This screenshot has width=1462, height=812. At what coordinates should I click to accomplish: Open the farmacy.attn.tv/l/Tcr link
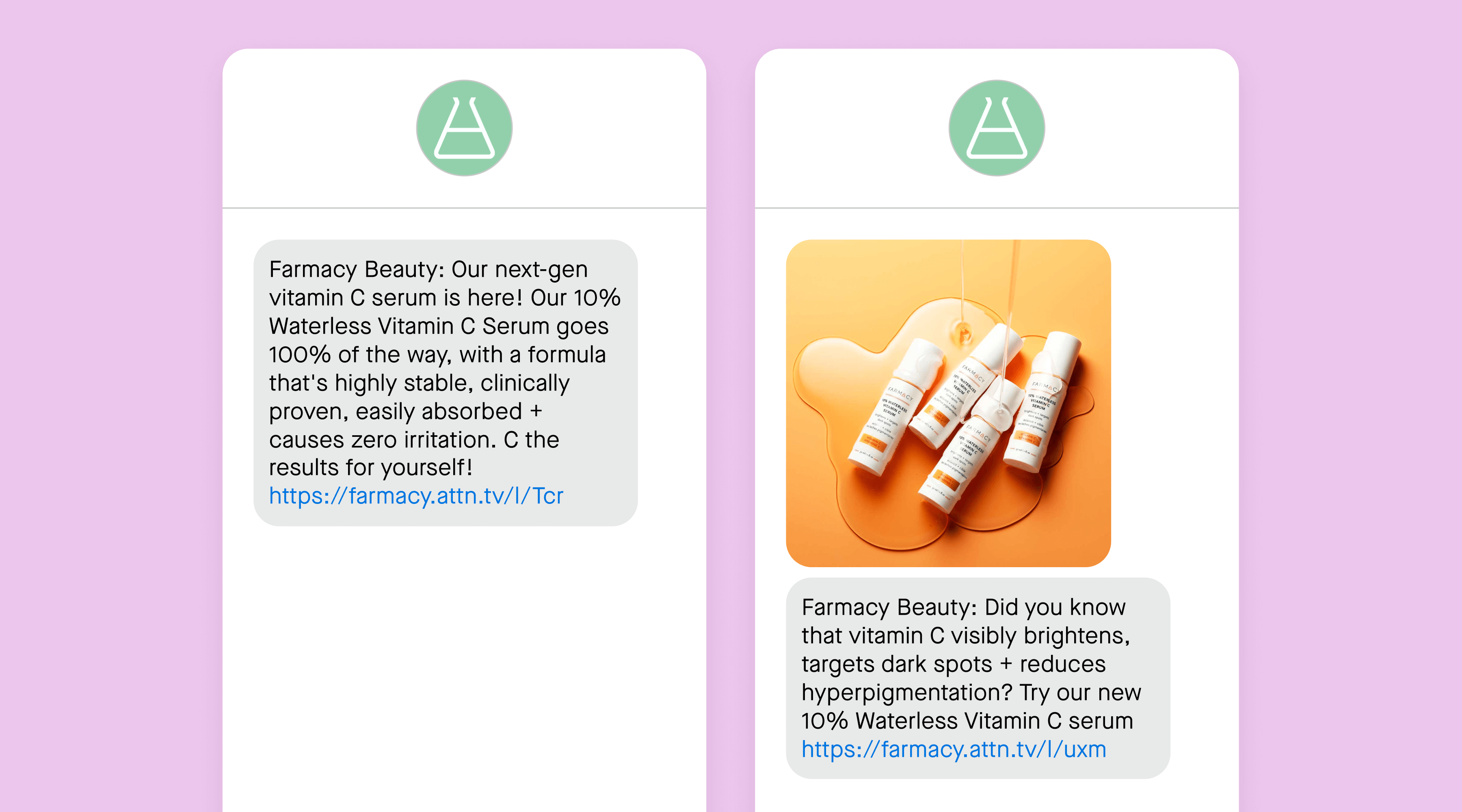(416, 496)
